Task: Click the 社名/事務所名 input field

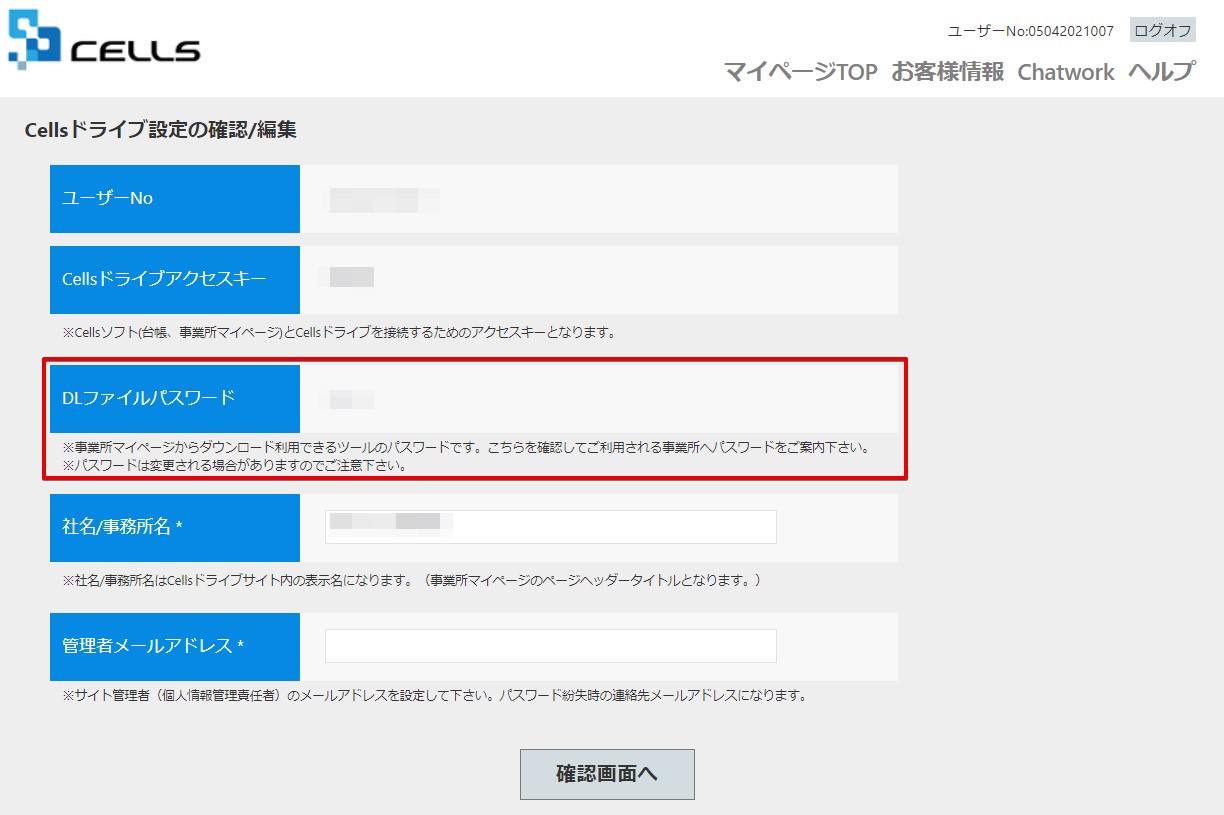Action: (x=551, y=527)
